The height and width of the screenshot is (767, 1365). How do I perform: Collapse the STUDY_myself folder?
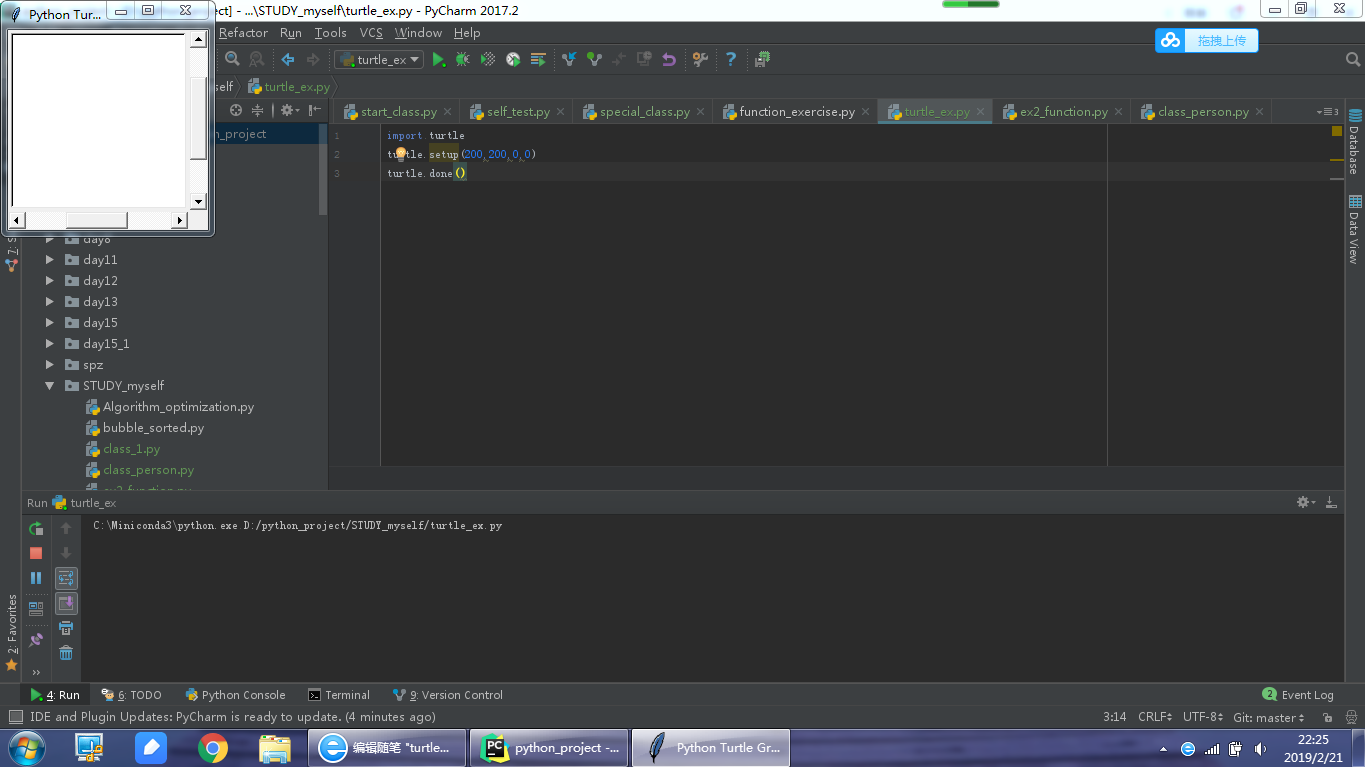[x=50, y=386]
